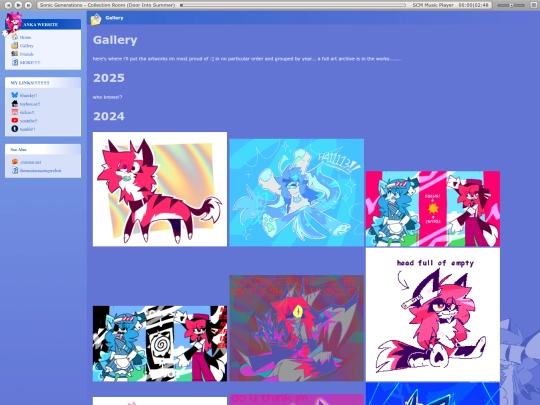Click the Friends people icon
This screenshot has width=540, height=405.
14,53
